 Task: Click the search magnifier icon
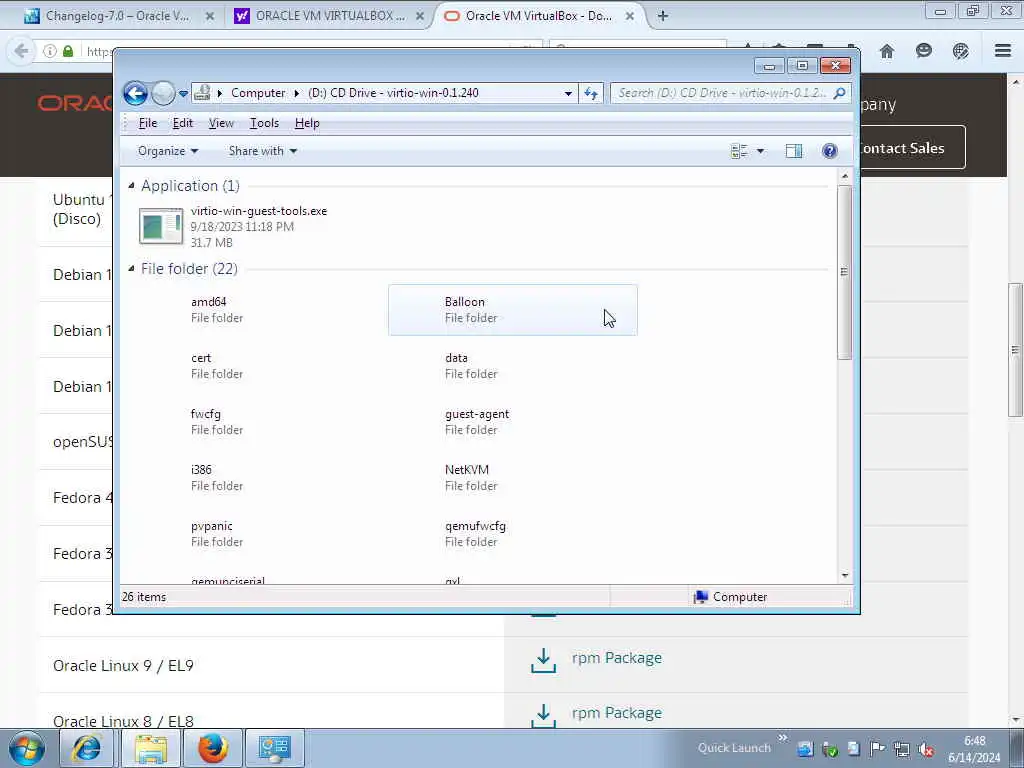[840, 93]
